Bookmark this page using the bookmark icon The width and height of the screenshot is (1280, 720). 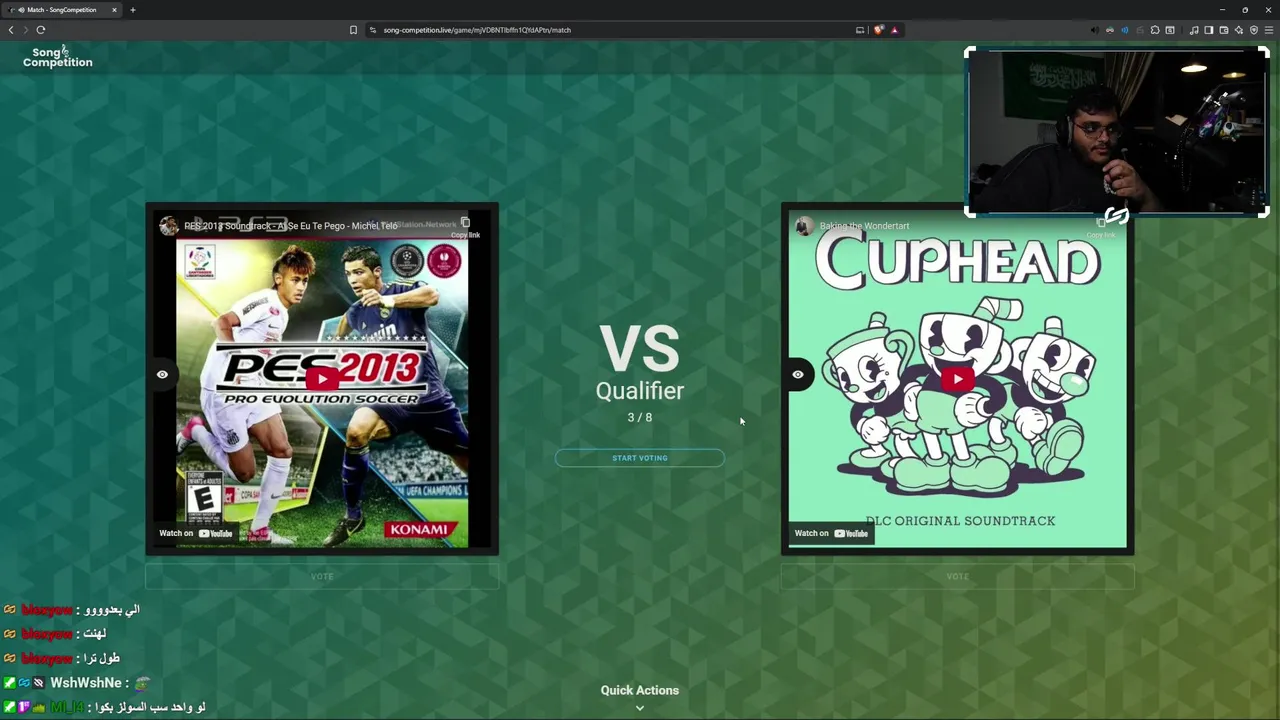click(353, 30)
